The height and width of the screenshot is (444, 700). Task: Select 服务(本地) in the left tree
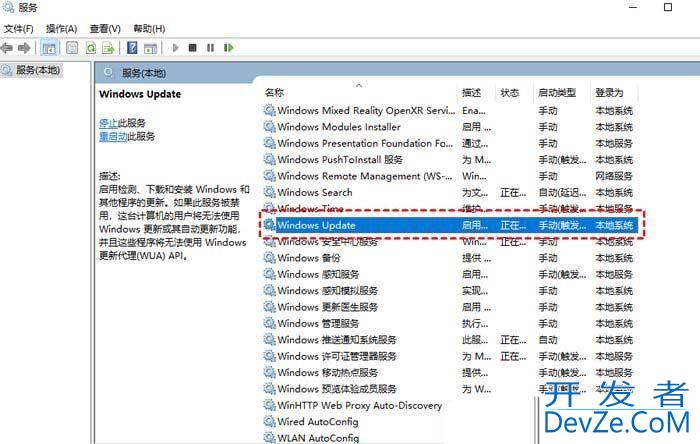click(38, 70)
